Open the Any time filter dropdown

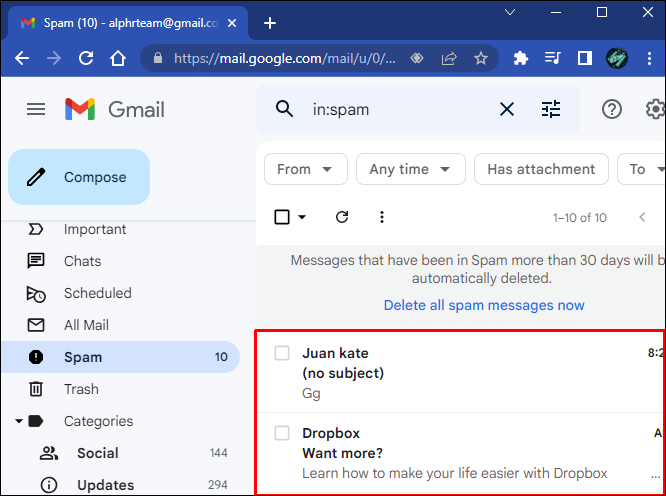point(411,169)
